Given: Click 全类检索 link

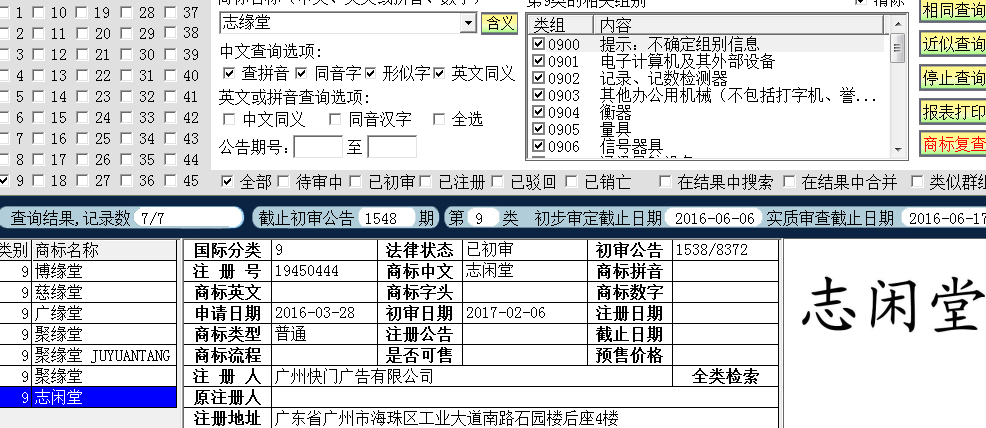Looking at the screenshot, I should tap(725, 376).
